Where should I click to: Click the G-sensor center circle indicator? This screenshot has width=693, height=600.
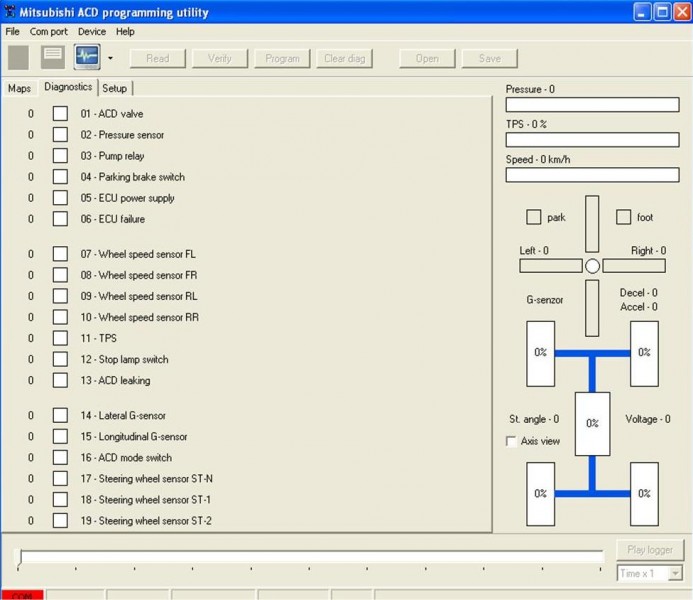pyautogui.click(x=592, y=266)
